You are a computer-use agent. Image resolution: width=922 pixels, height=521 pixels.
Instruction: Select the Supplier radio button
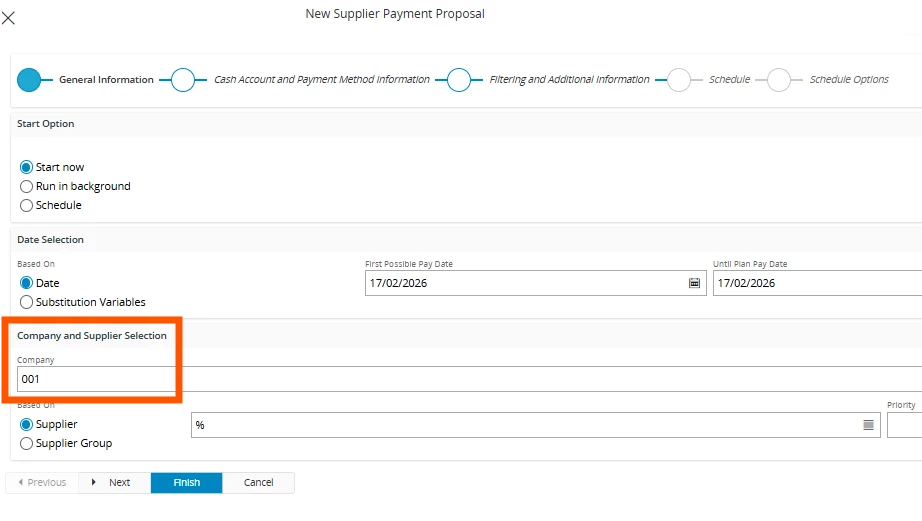click(x=27, y=424)
